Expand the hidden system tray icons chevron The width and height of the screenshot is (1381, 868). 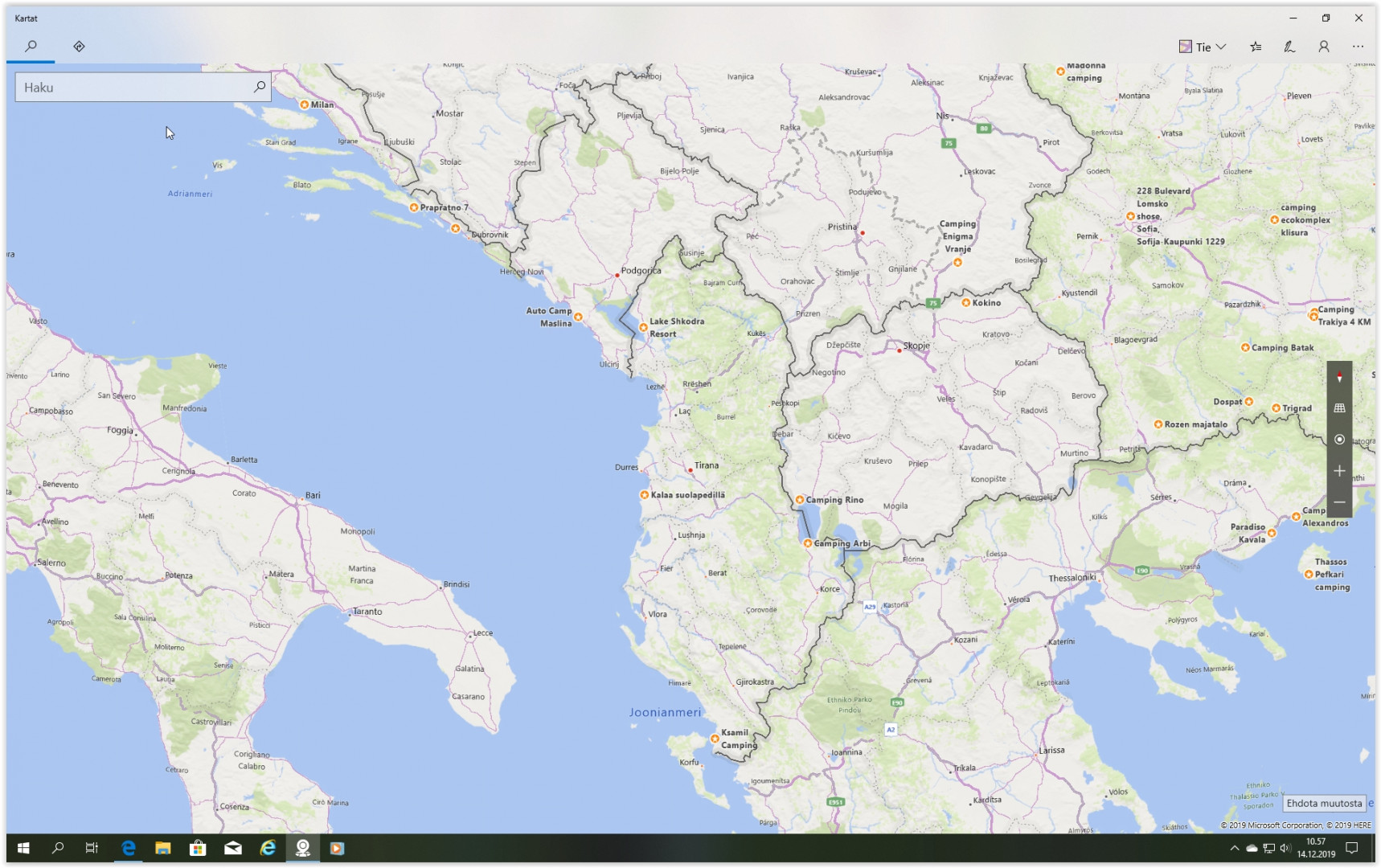(1234, 848)
